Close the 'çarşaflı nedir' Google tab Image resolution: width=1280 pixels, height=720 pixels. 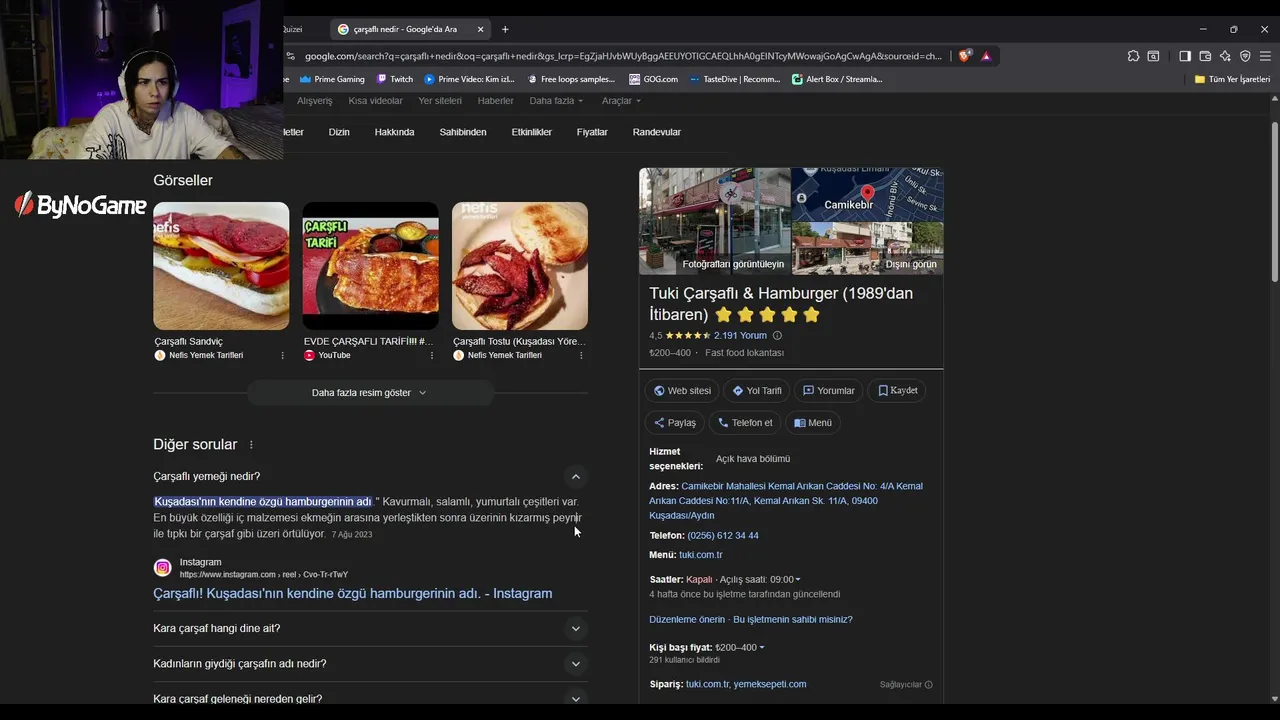[x=480, y=29]
